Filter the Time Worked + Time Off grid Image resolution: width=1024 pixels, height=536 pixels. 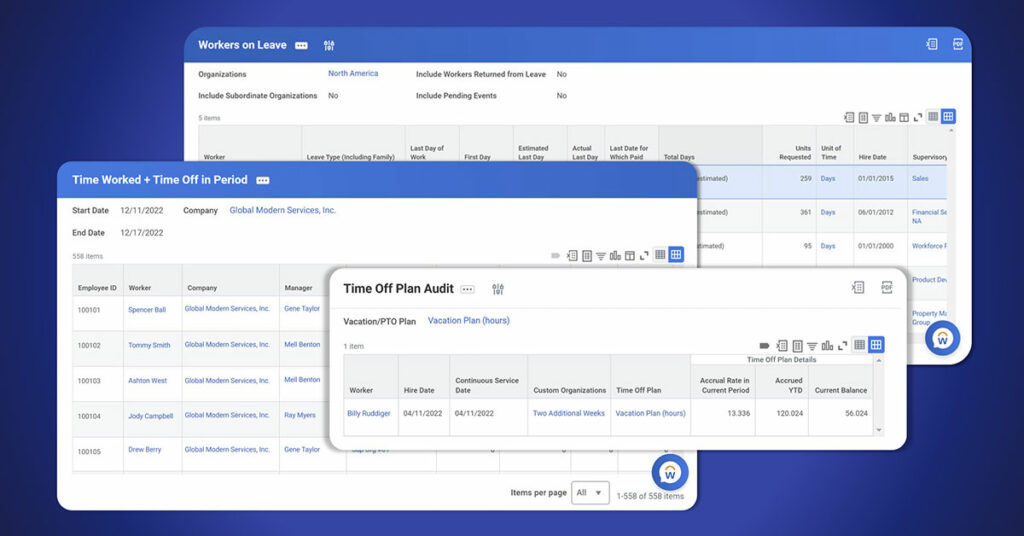point(601,256)
